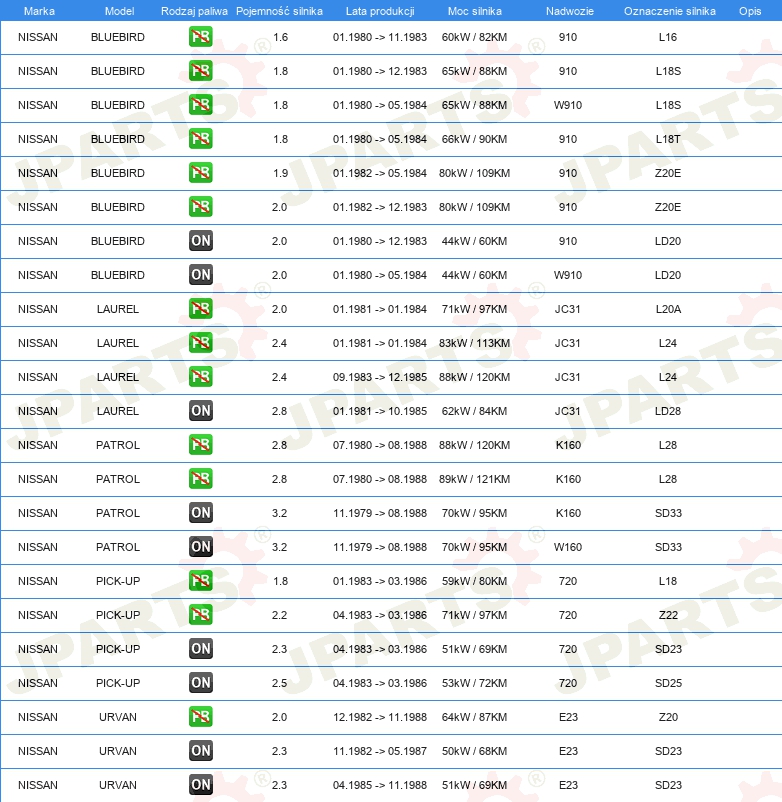Click the ON diesel icon in the PATROL K160 SD33 row
Image resolution: width=782 pixels, height=802 pixels.
(200, 513)
